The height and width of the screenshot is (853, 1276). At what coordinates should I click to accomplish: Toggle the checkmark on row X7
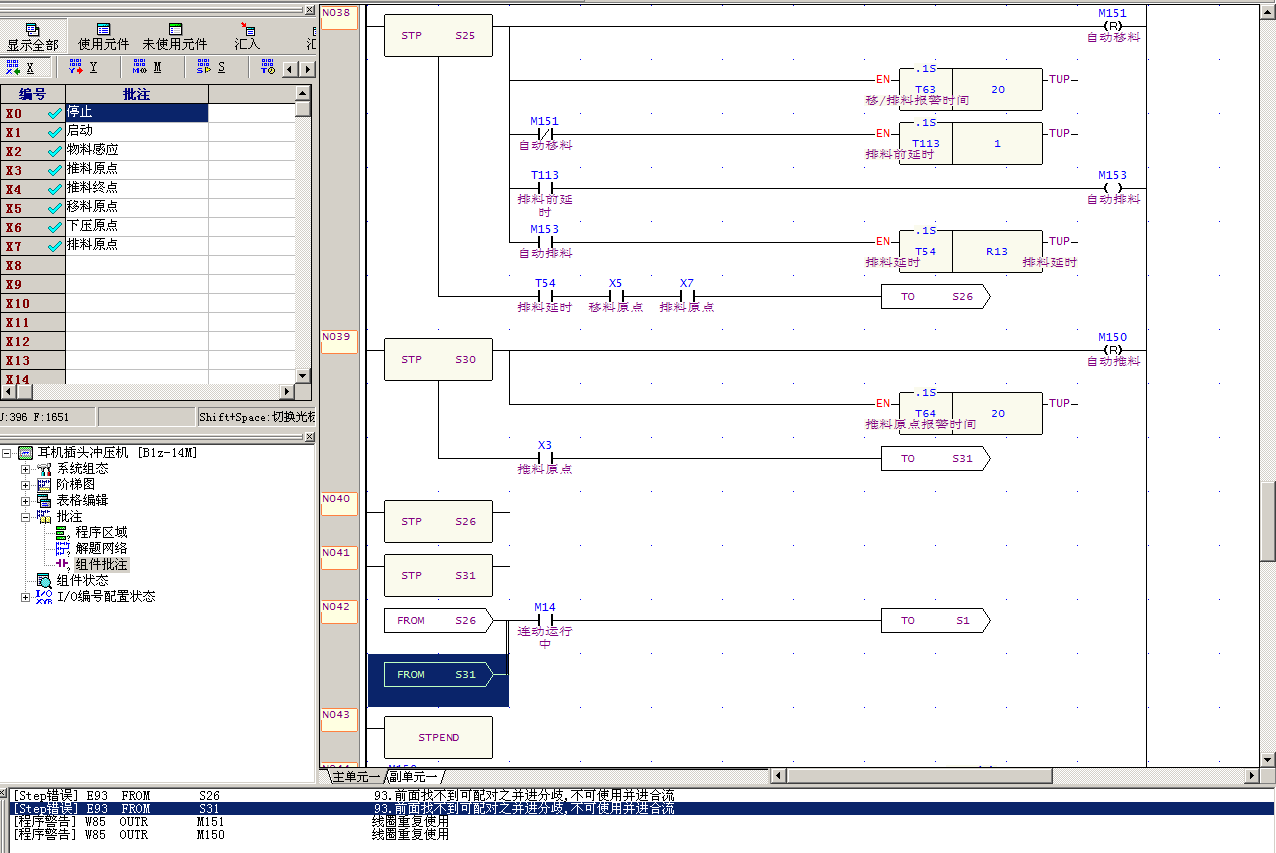pos(55,246)
